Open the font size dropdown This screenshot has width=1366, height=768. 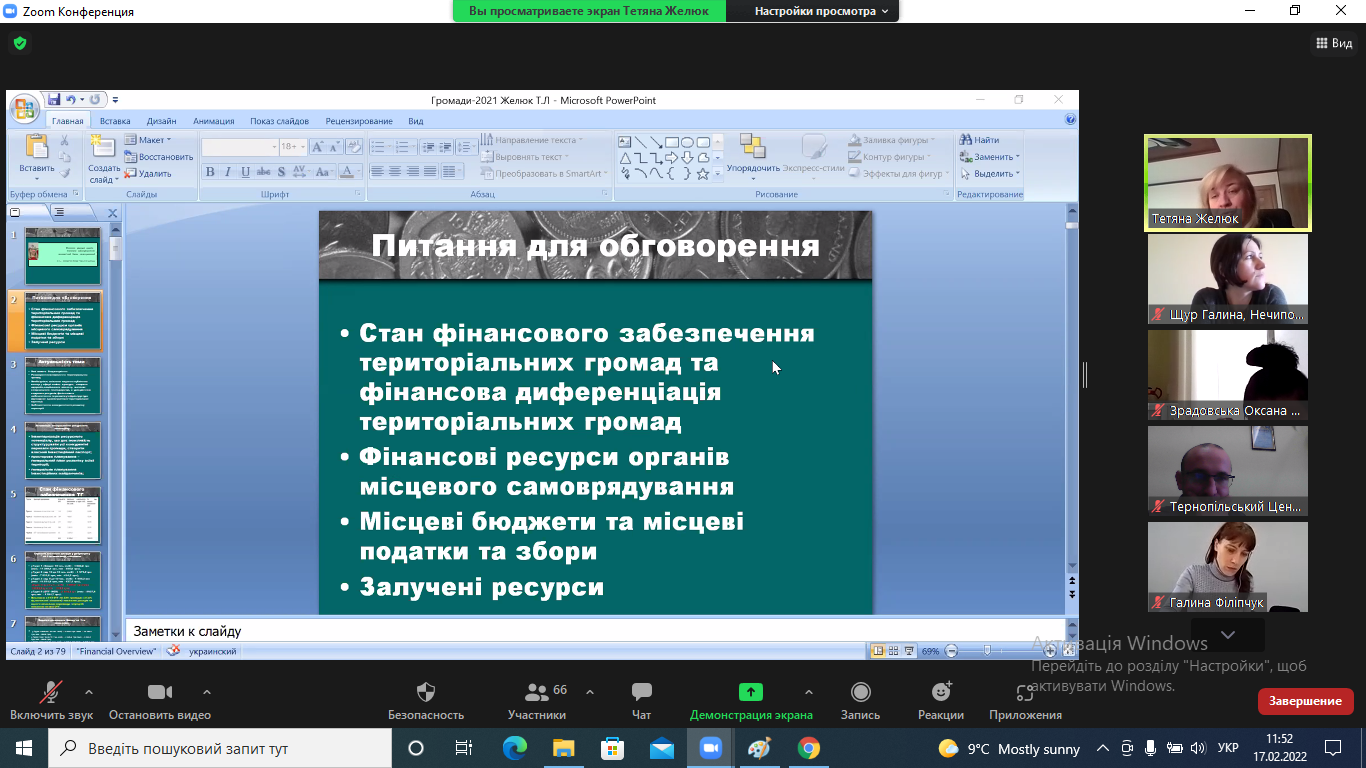(x=303, y=147)
